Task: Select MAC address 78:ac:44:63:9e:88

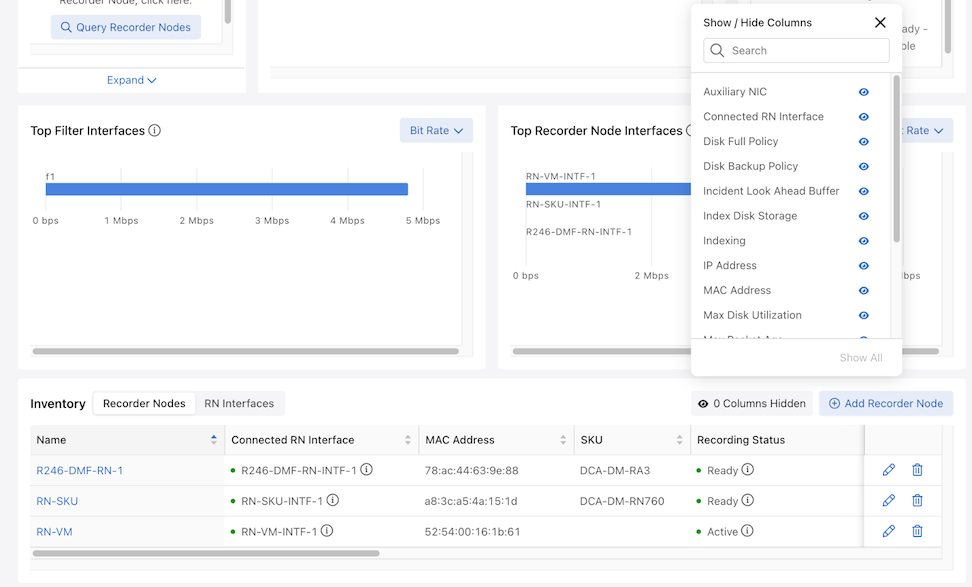Action: pos(471,470)
